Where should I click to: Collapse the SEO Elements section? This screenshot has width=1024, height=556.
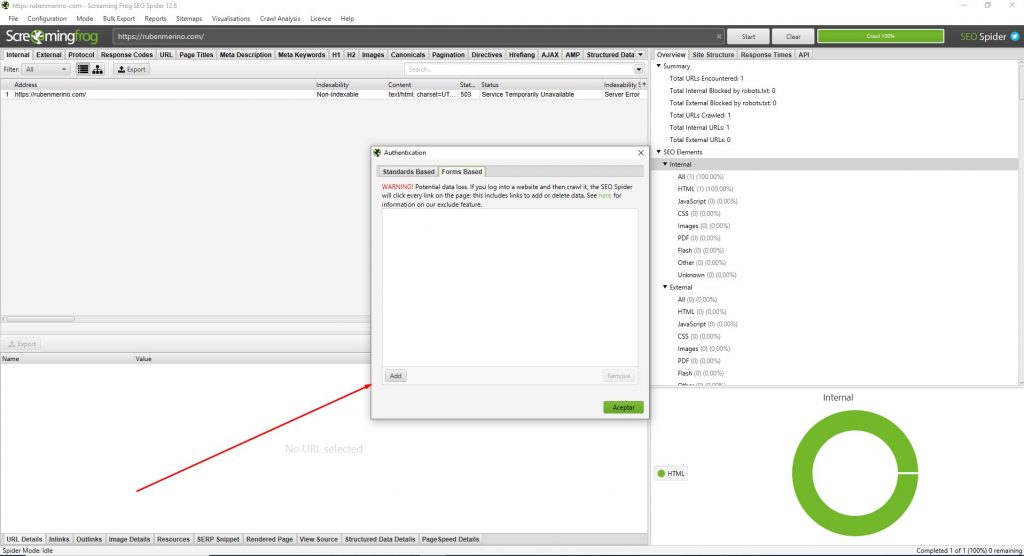click(x=659, y=152)
